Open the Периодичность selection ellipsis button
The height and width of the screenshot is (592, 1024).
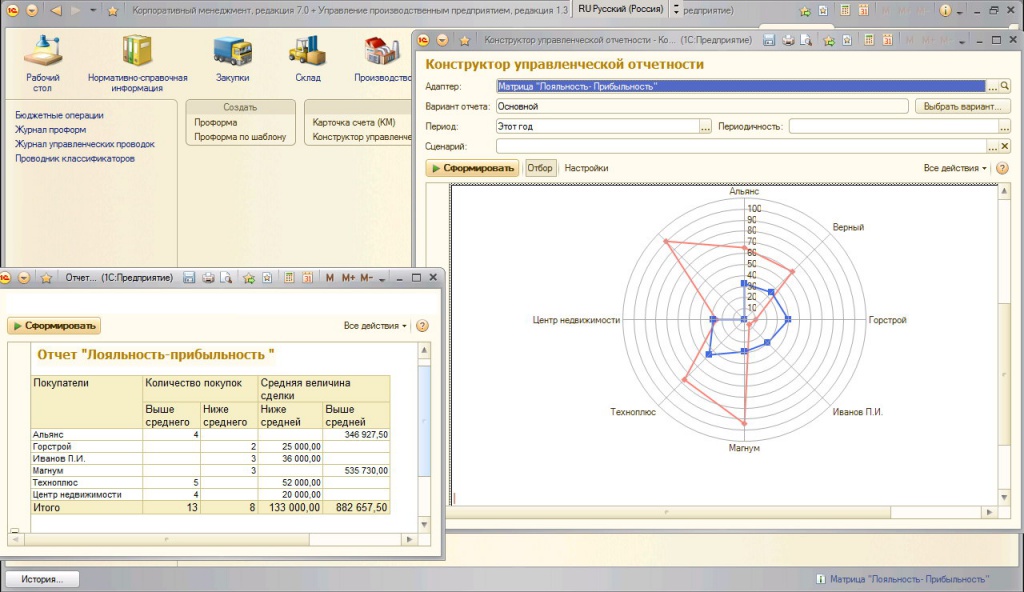[1004, 127]
